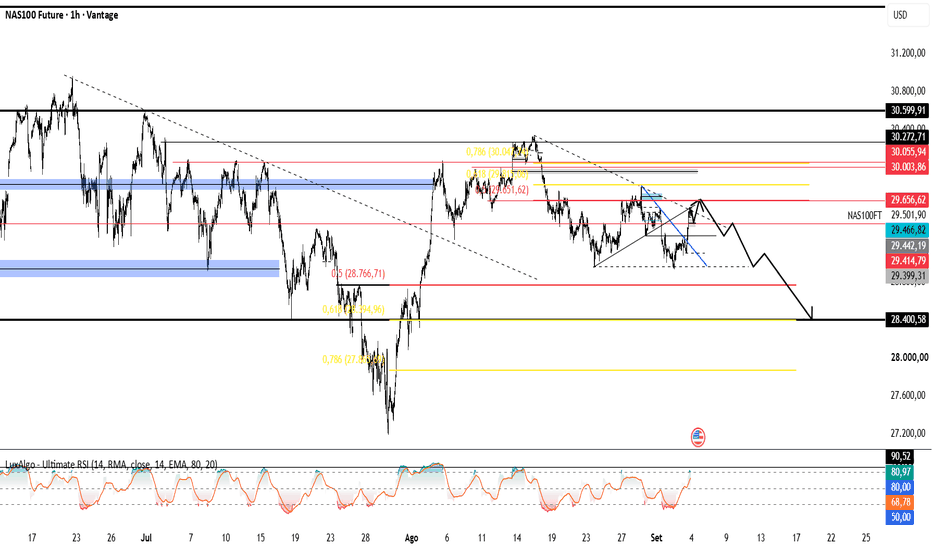The image size is (932, 550).
Task: Click the green 80,97 RSI value label
Action: tap(900, 472)
